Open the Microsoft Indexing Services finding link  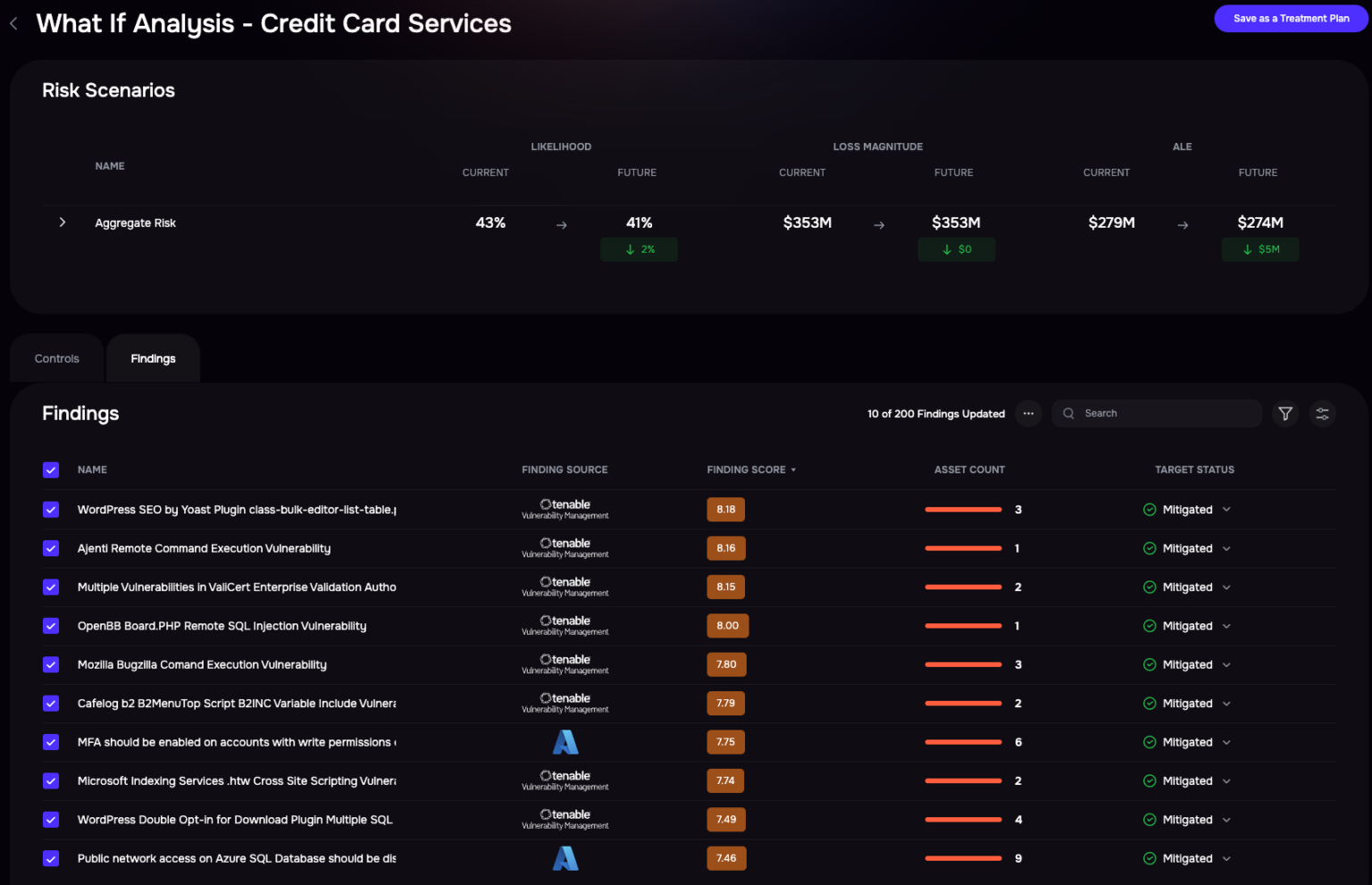pos(236,781)
